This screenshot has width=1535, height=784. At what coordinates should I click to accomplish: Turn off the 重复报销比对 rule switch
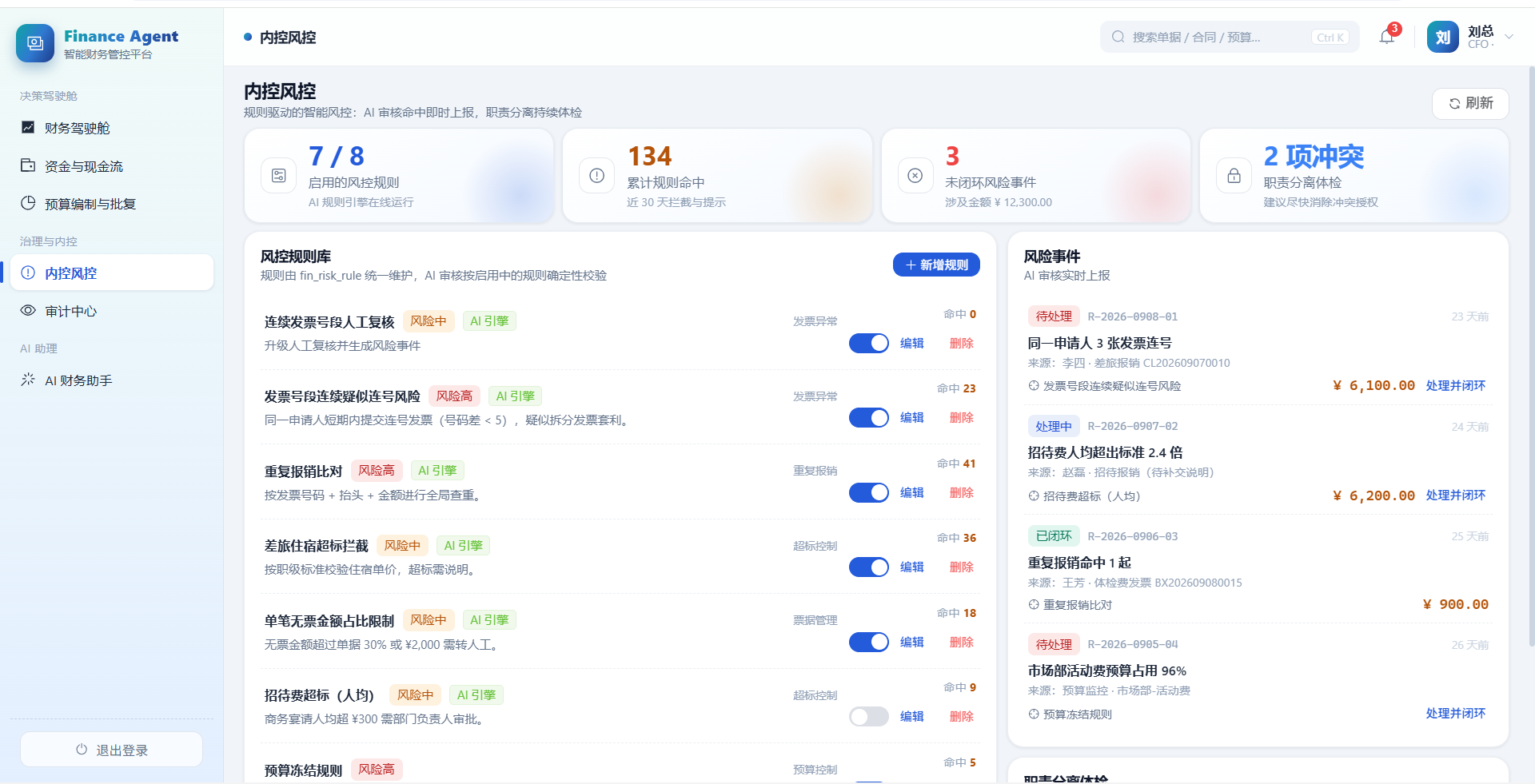point(869,492)
